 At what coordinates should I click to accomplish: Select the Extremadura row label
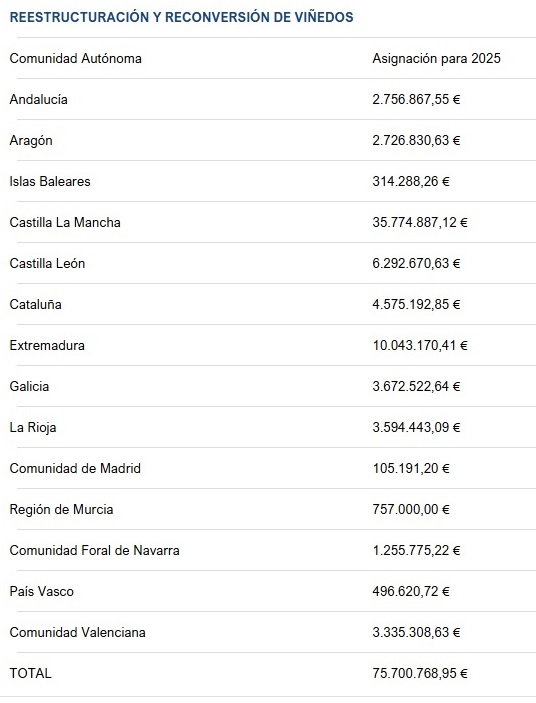[x=47, y=345]
